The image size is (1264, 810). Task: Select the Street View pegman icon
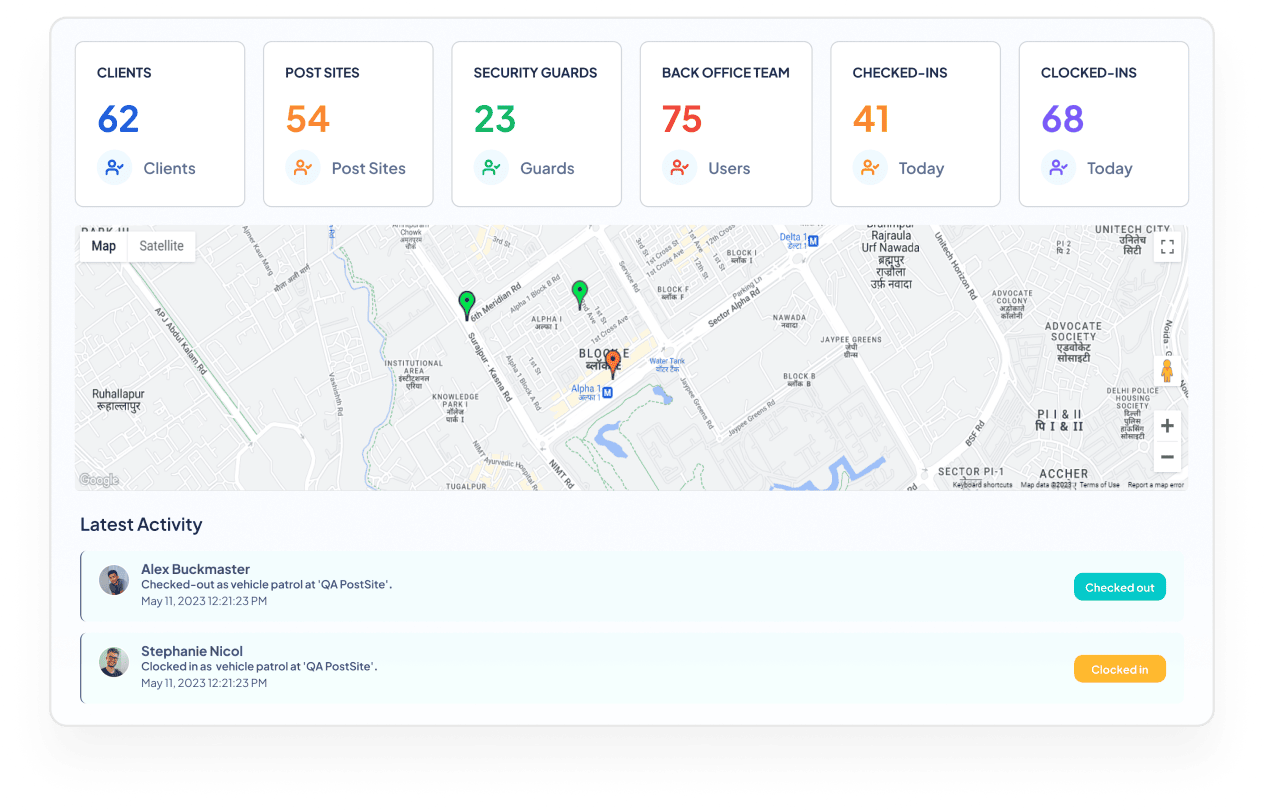1166,371
